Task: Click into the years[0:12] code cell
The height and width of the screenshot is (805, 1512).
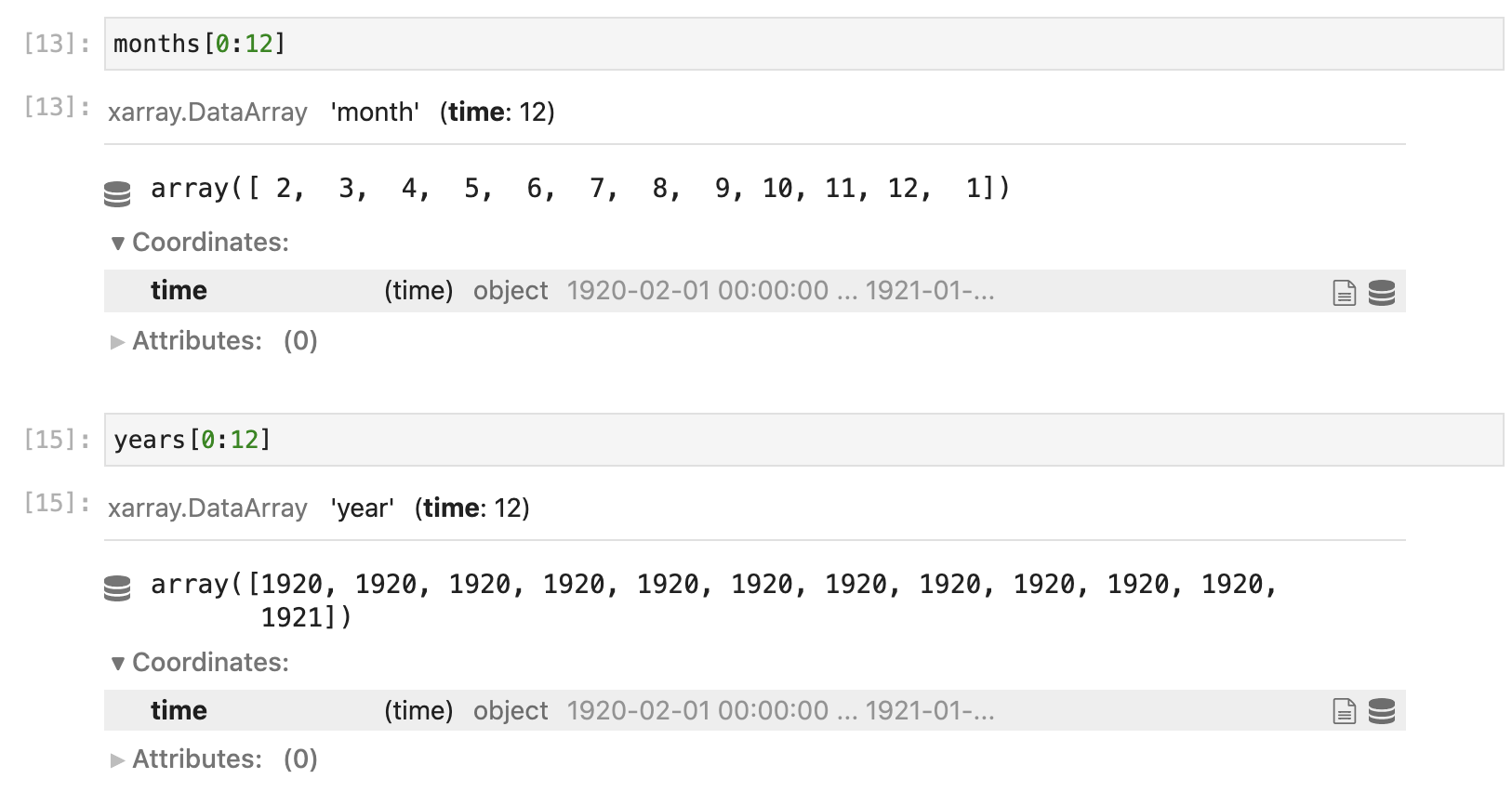Action: pyautogui.click(x=803, y=440)
